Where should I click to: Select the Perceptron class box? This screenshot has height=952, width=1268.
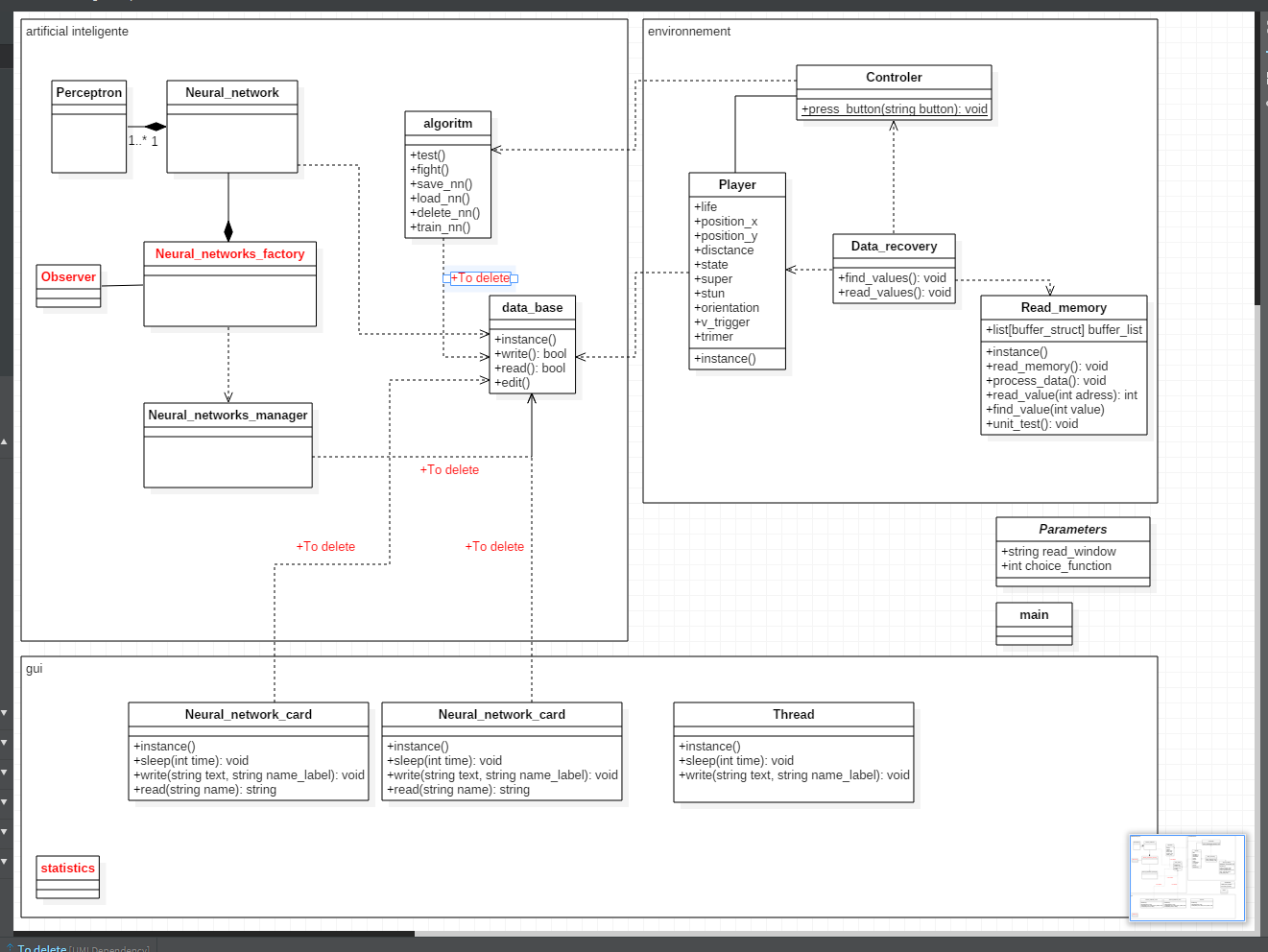pos(89,127)
